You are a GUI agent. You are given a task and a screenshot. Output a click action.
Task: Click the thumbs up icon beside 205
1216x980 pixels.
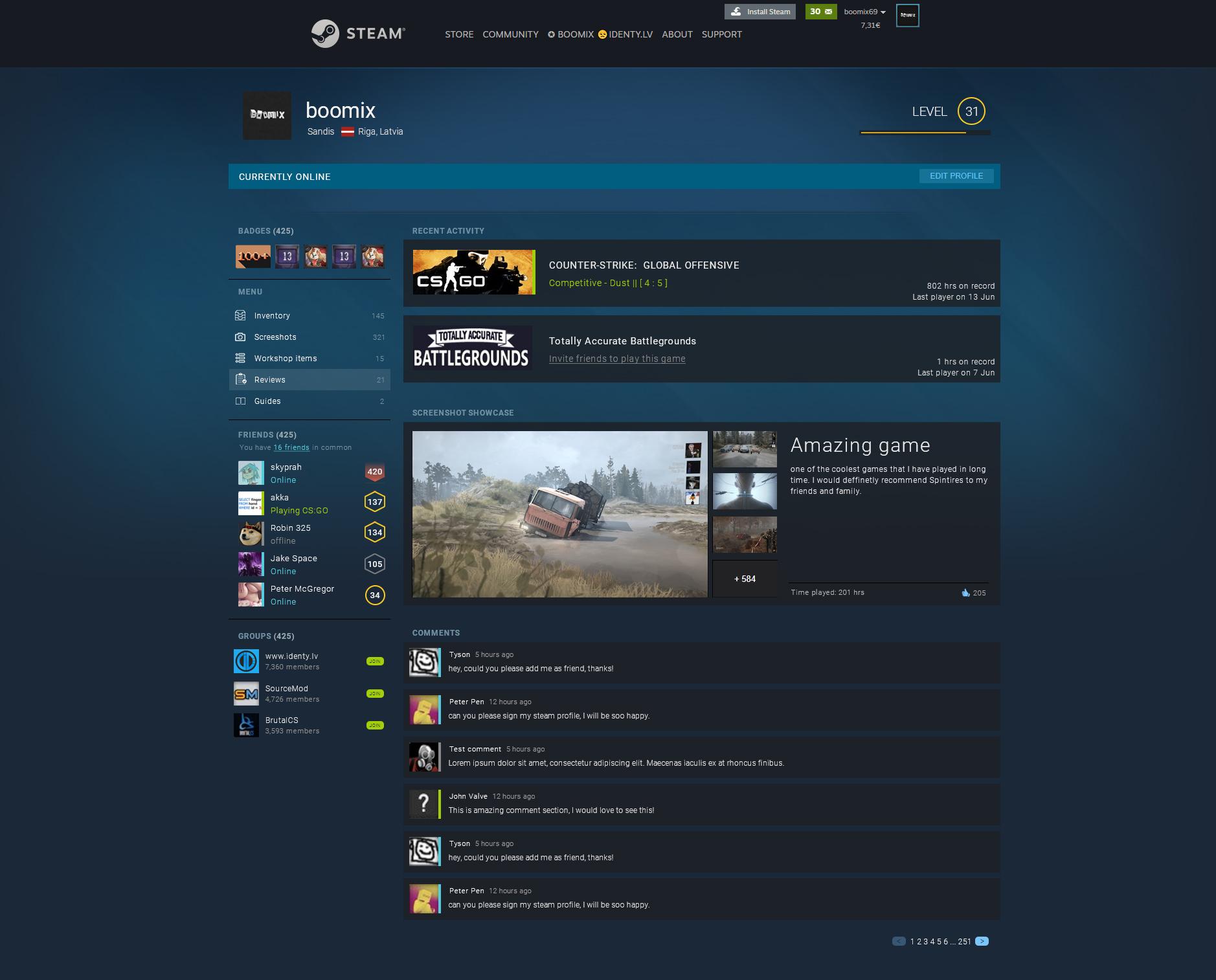965,592
